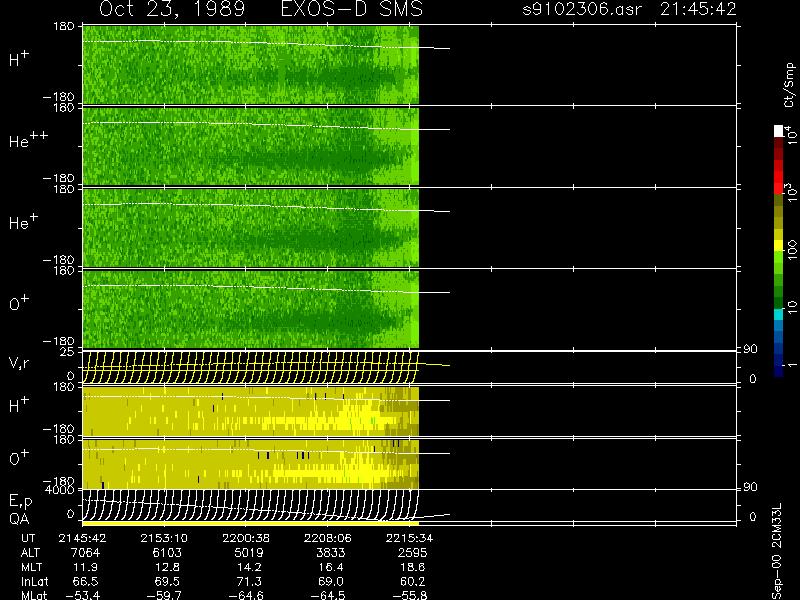Viewport: 800px width, 600px height.
Task: Click the ALT value under UT 2145:42
Action: [x=86, y=553]
